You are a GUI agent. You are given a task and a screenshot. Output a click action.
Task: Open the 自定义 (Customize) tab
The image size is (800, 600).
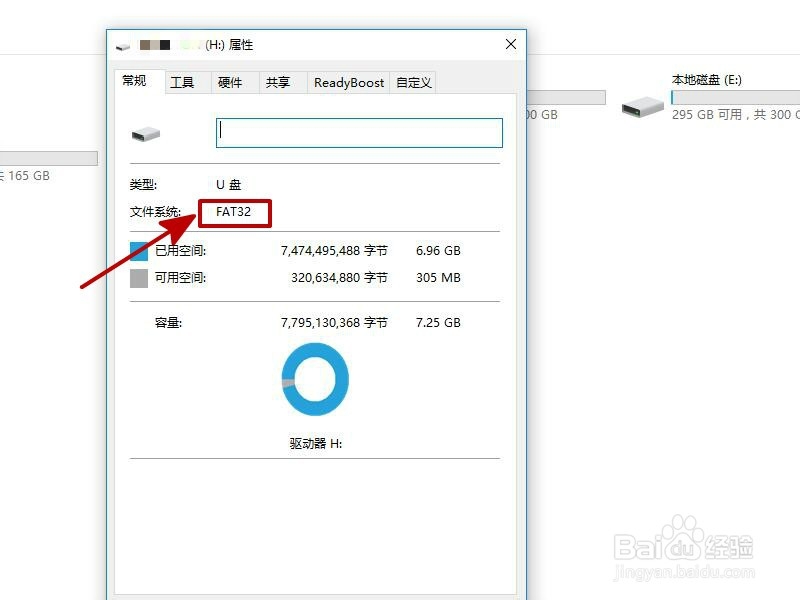click(x=412, y=82)
